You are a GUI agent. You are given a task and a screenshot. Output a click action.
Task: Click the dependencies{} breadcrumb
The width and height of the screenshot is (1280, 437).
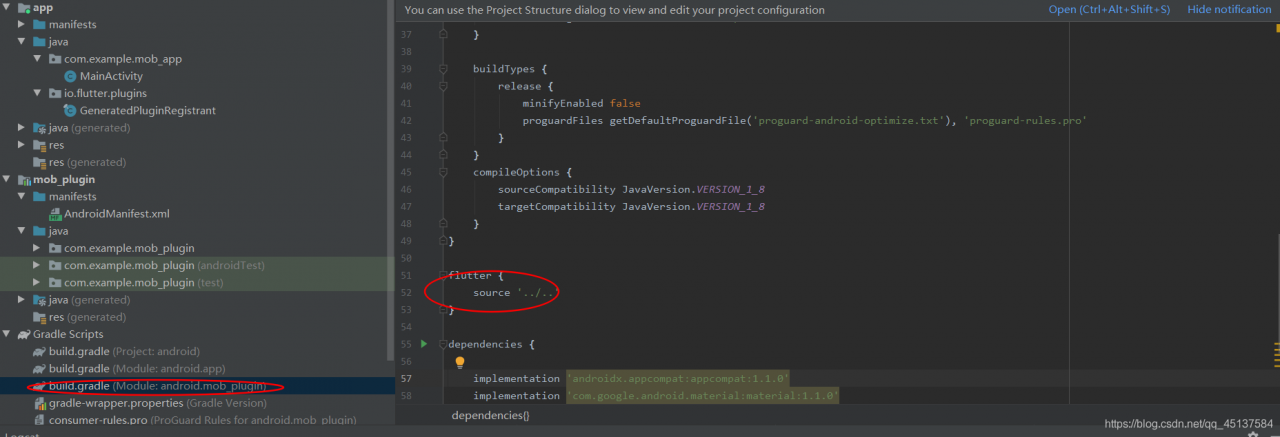click(x=490, y=414)
